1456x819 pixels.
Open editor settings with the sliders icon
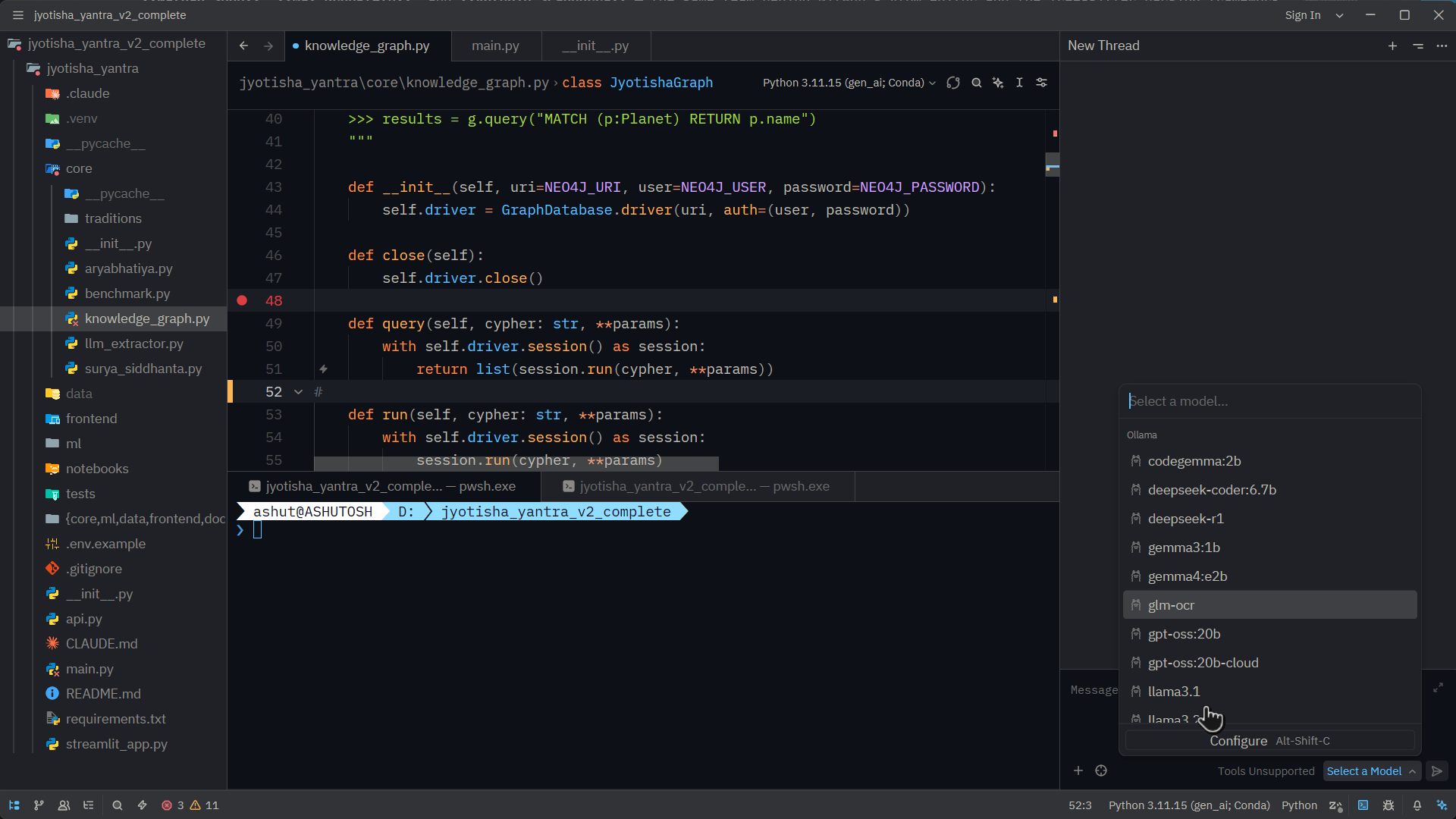1042,83
